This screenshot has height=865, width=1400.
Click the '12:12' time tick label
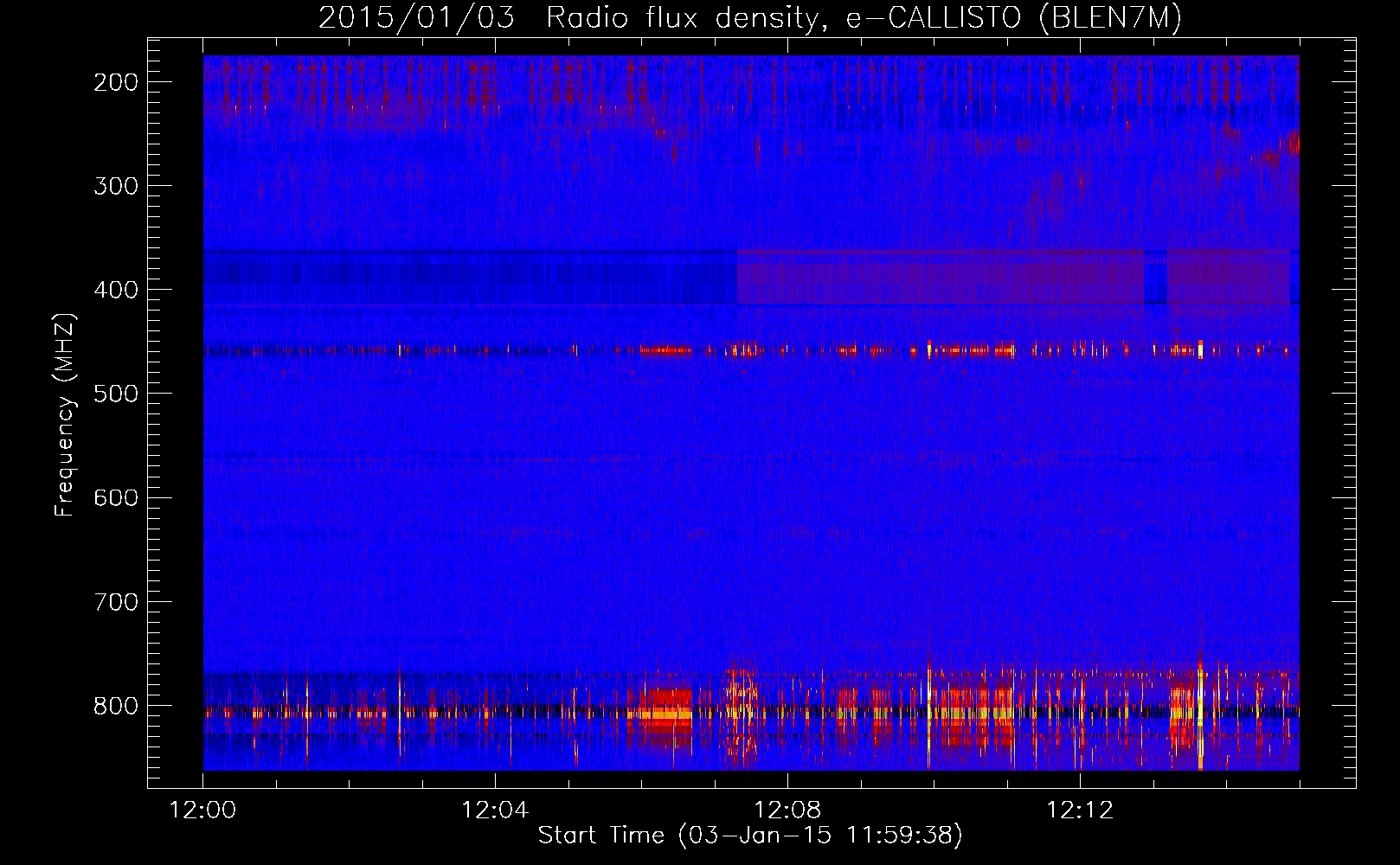(x=1080, y=811)
